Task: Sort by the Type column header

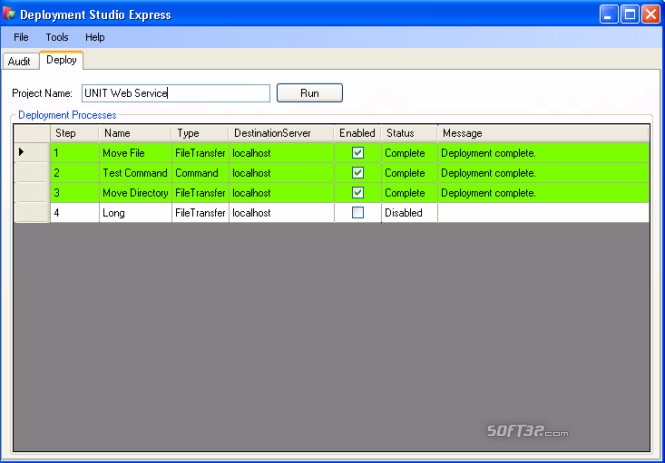Action: click(x=200, y=133)
